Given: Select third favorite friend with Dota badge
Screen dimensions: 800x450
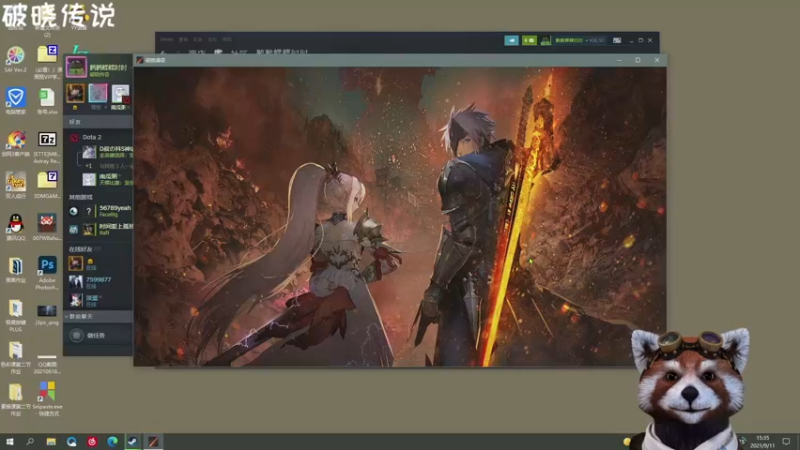Looking at the screenshot, I should pos(120,93).
